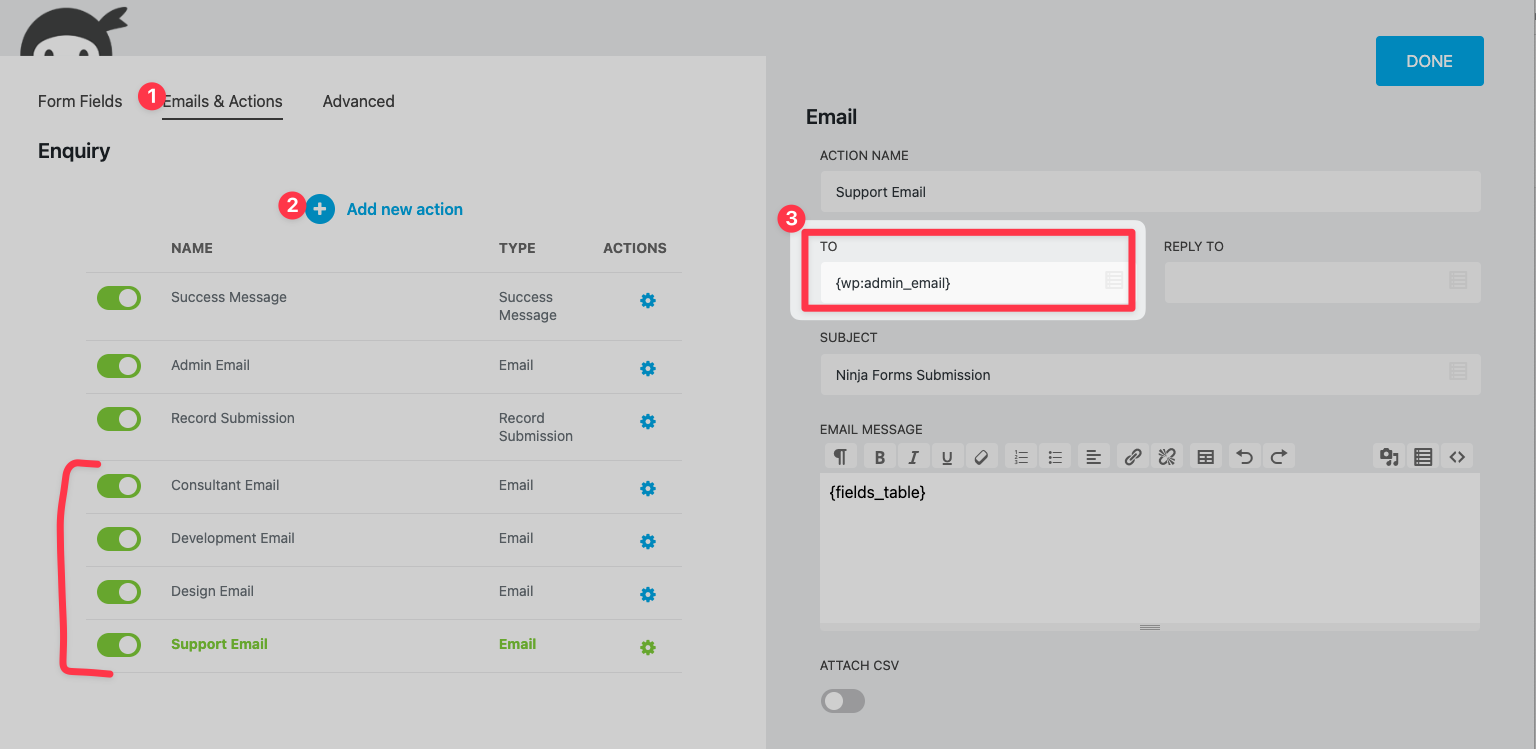The width and height of the screenshot is (1536, 749).
Task: Switch to the Form Fields tab
Action: tap(80, 101)
